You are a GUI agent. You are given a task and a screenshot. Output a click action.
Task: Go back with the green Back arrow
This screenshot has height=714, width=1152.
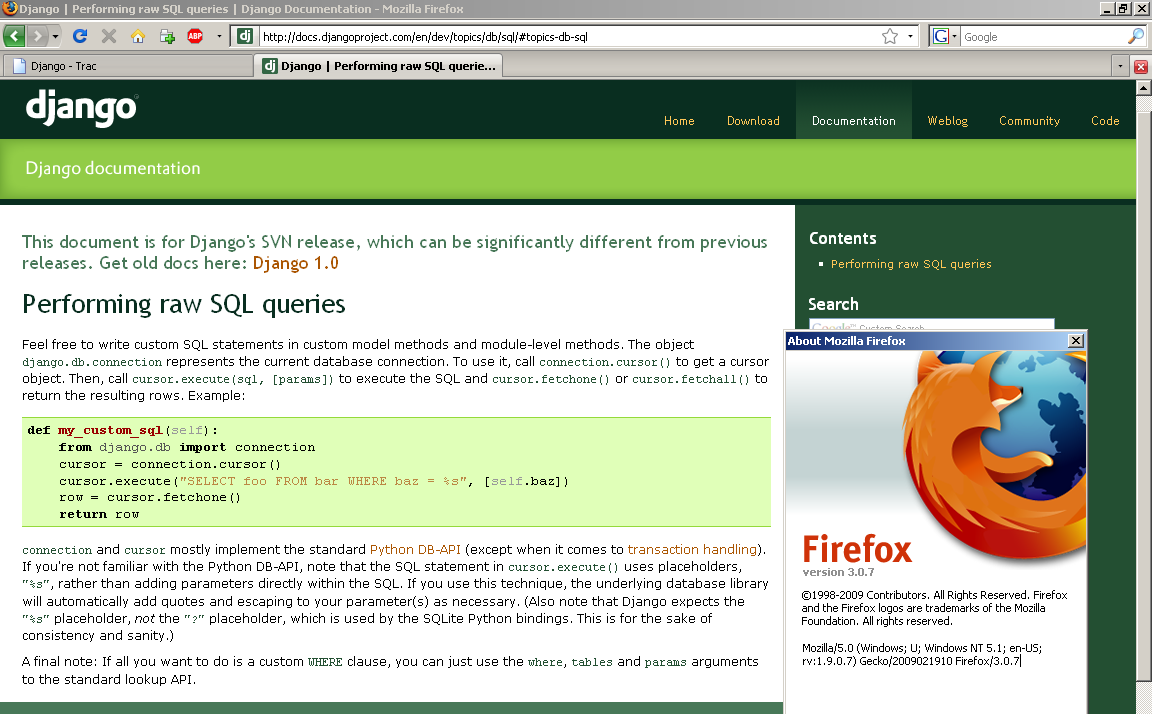pyautogui.click(x=15, y=36)
